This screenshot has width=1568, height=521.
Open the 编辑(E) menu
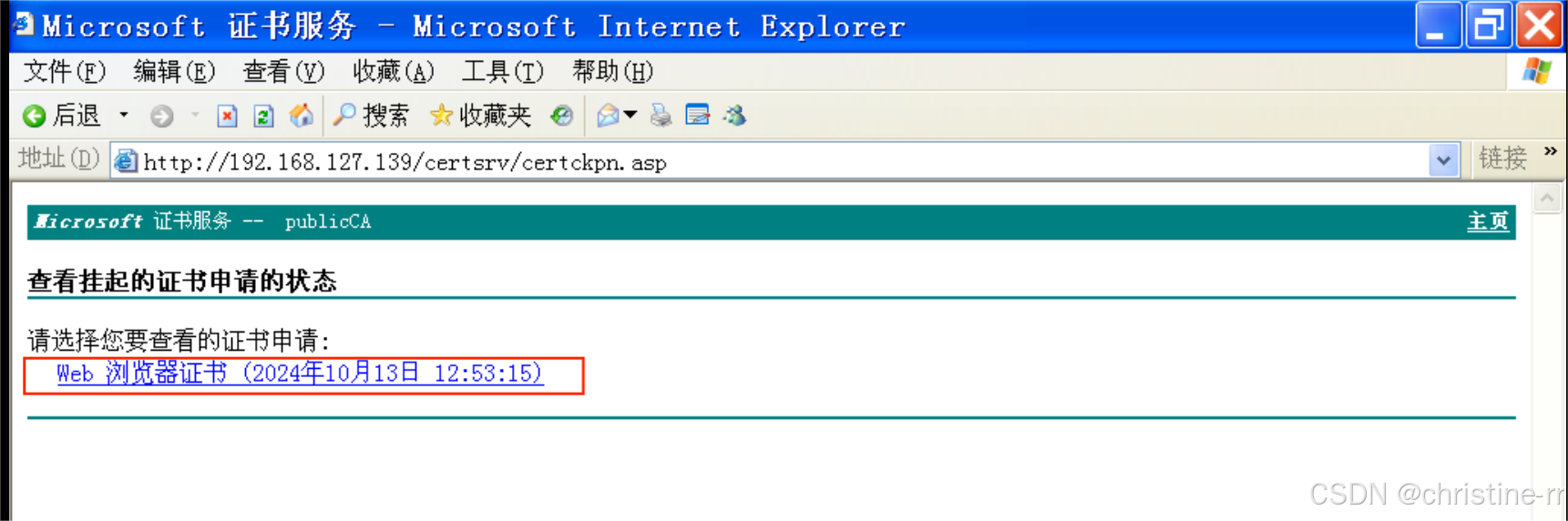click(x=174, y=71)
